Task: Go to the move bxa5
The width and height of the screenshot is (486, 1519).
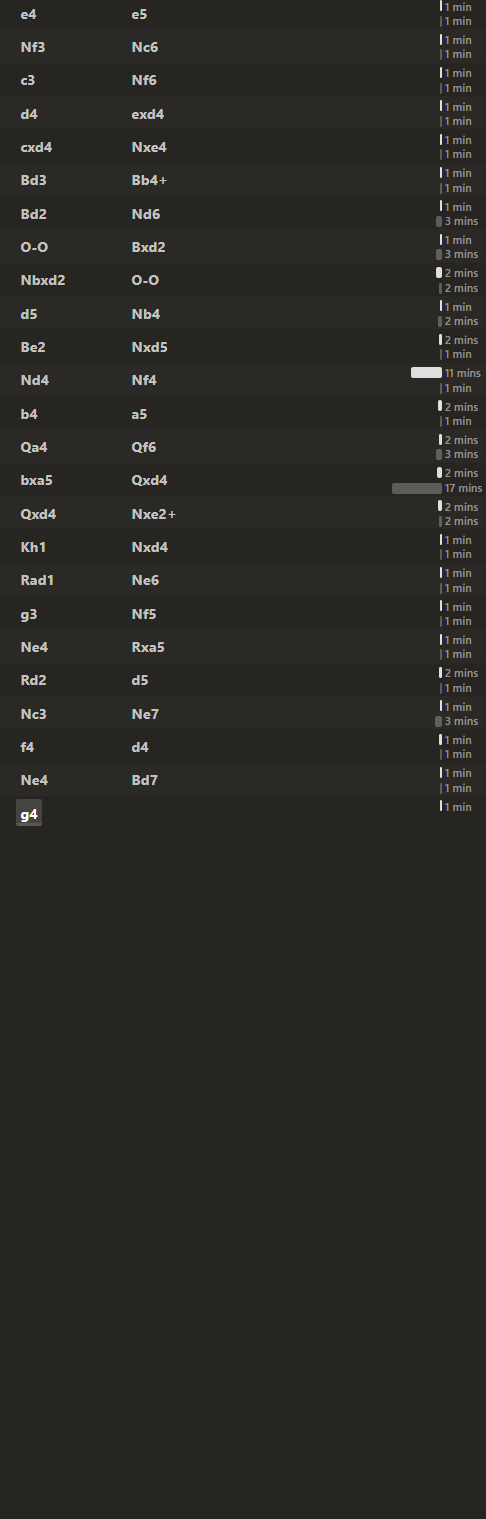Action: coord(36,480)
